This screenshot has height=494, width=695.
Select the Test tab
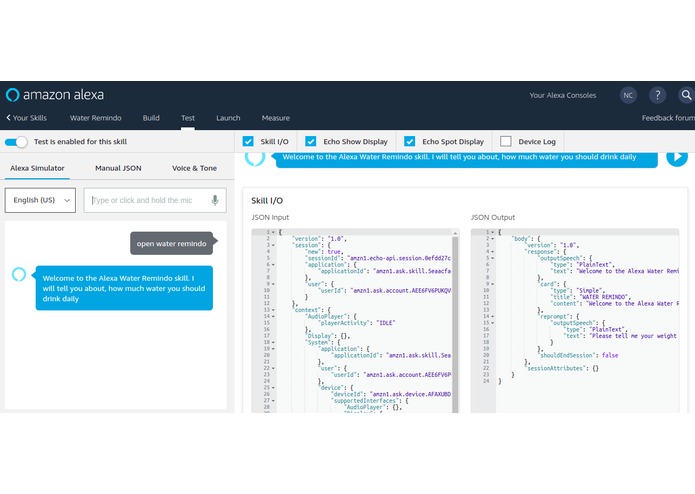tap(188, 118)
